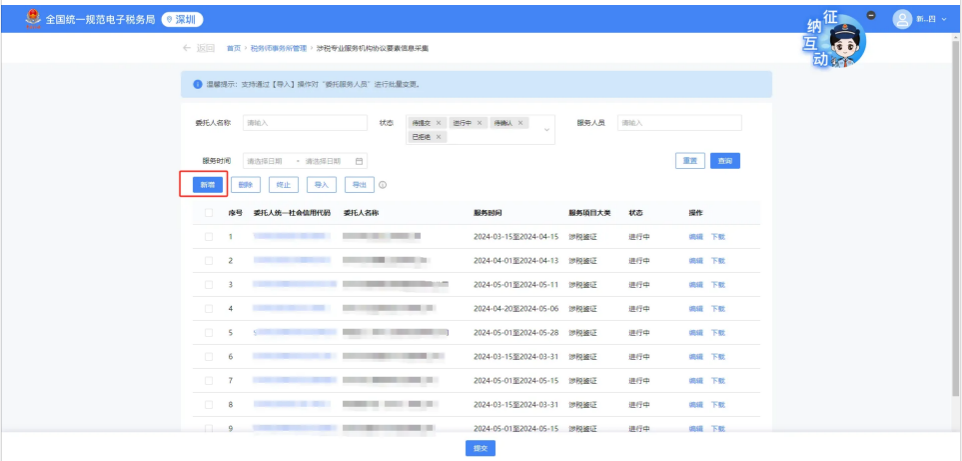Screen dimensions: 962x461
Task: Click date 2024-05-01至2024-05-11 in row 3
Action: (516, 285)
